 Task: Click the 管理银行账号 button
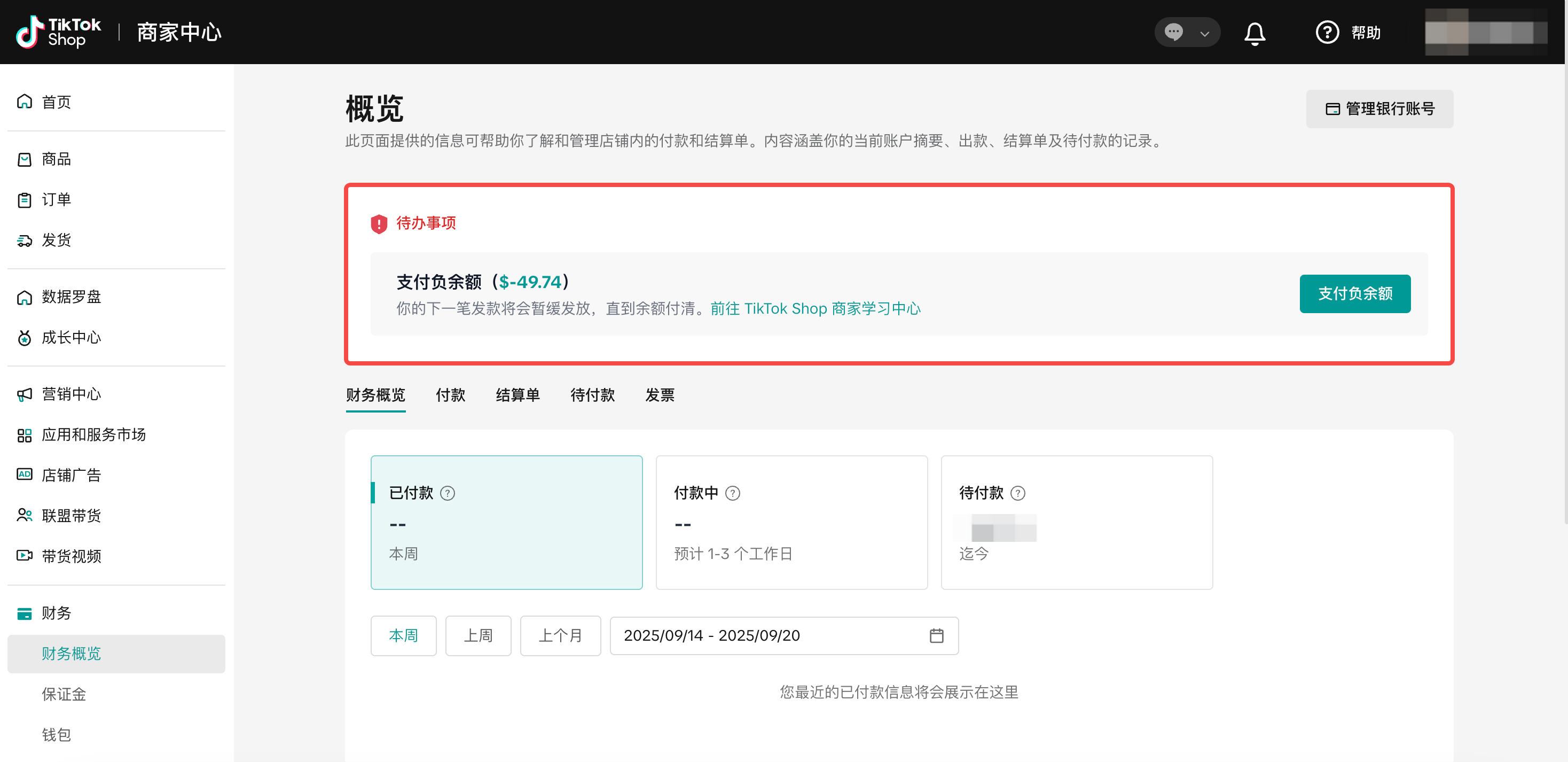(x=1379, y=109)
